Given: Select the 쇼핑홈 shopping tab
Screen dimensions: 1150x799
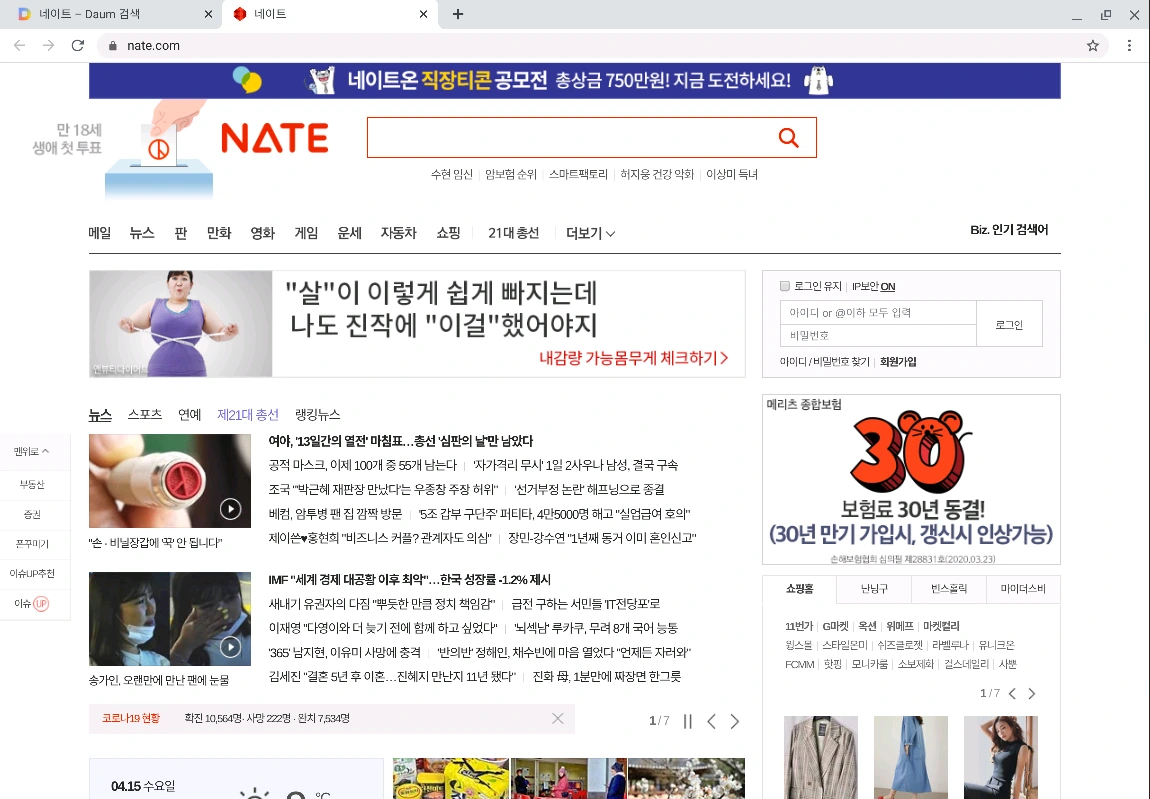Looking at the screenshot, I should [799, 588].
